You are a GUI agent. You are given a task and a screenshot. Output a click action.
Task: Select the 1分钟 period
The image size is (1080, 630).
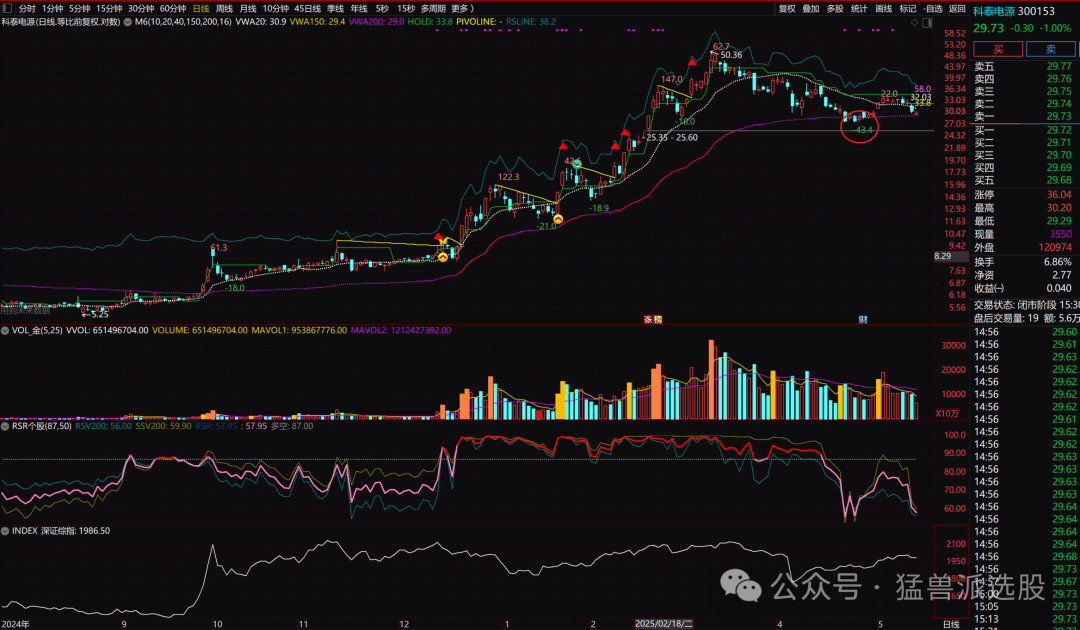pos(52,8)
